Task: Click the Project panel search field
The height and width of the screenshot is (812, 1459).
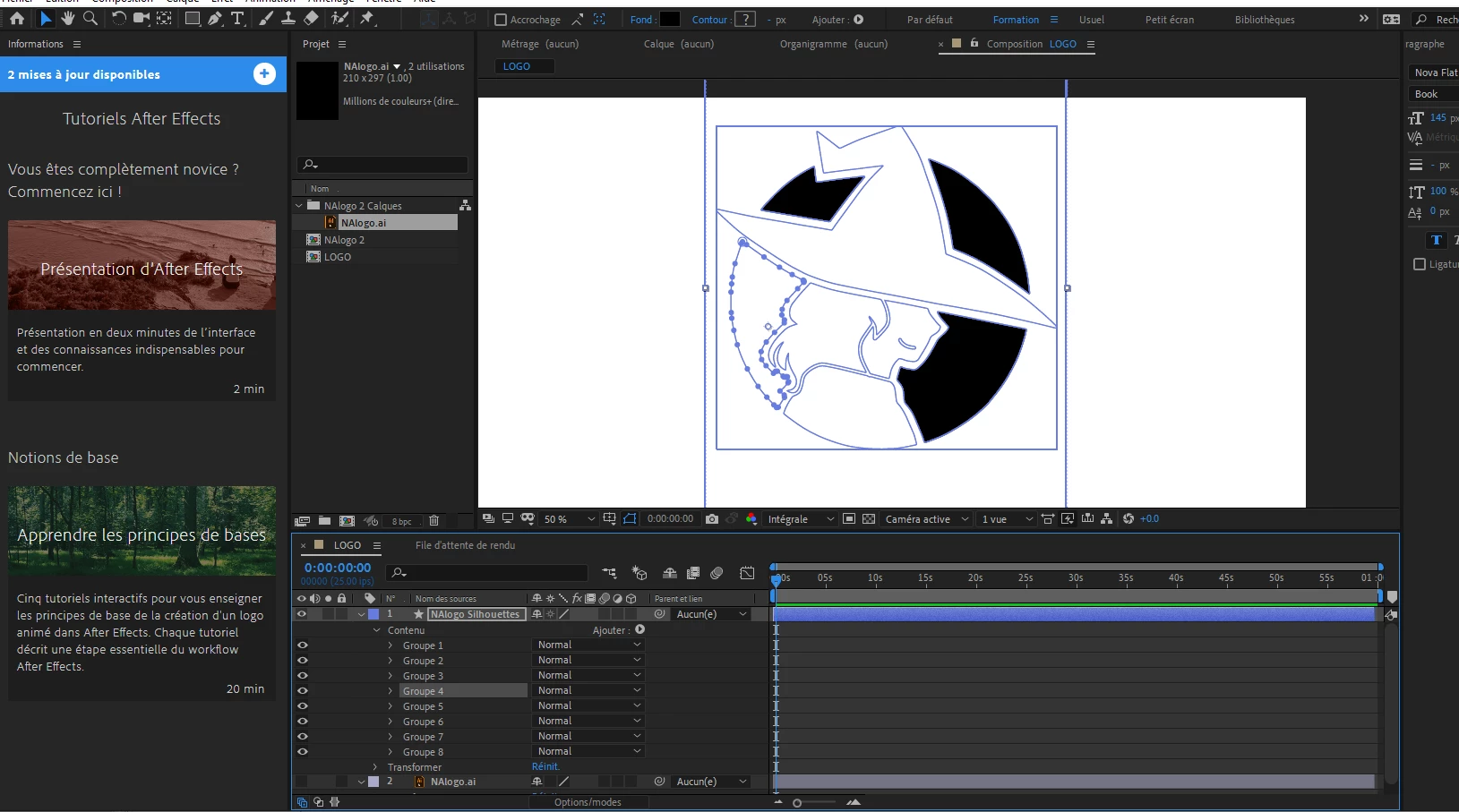Action: coord(382,165)
